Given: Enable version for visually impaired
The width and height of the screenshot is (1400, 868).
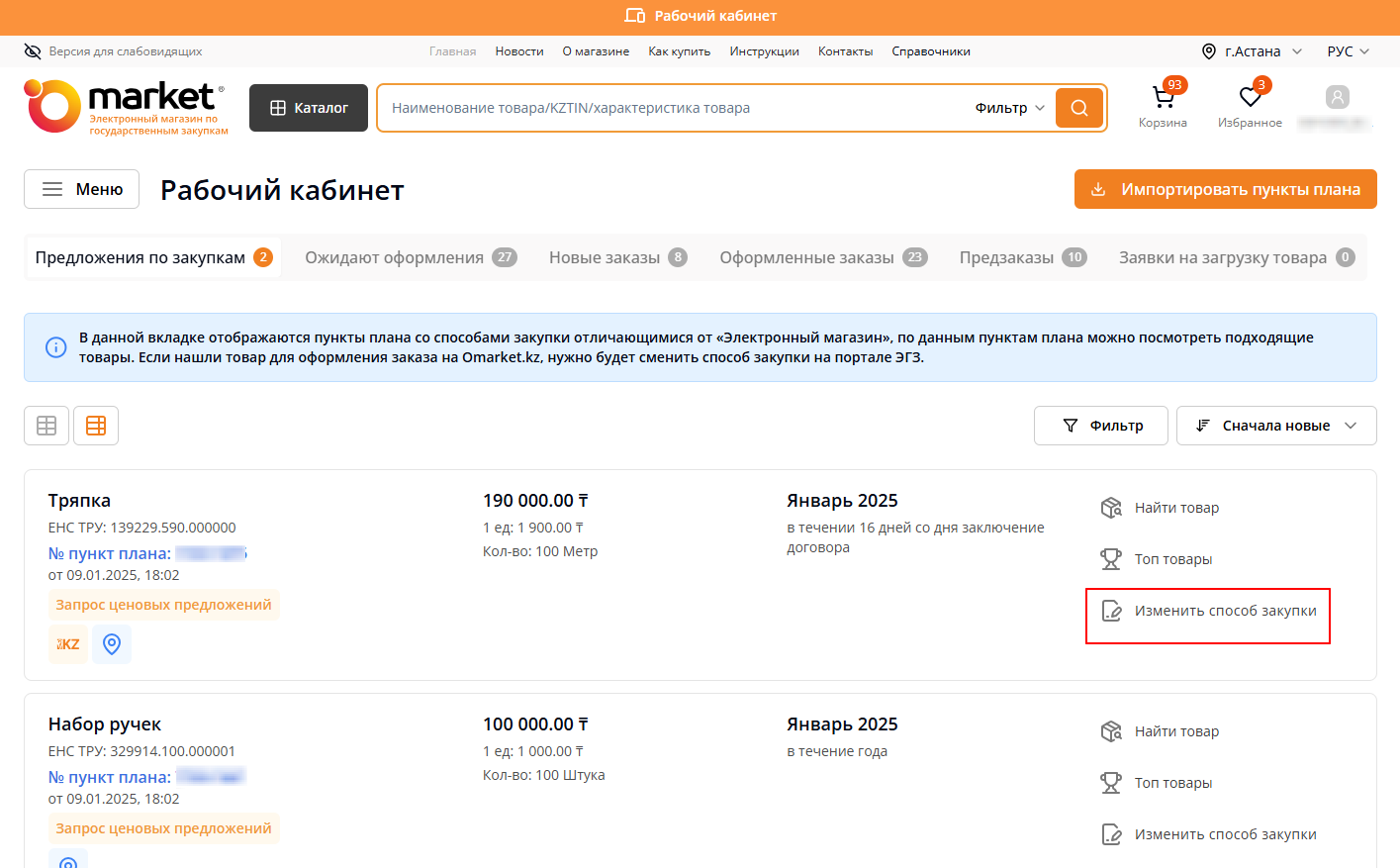Looking at the screenshot, I should 113,51.
